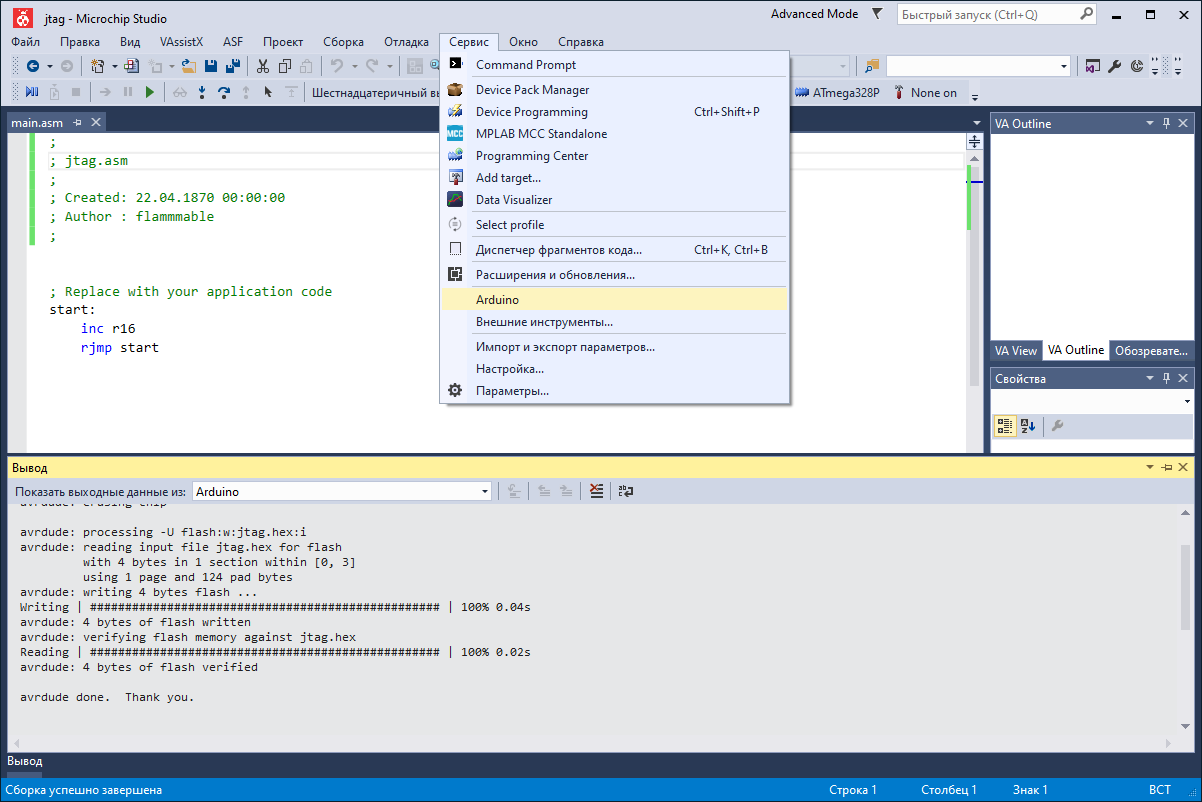Click the ATmega328P device chip button

click(x=837, y=92)
